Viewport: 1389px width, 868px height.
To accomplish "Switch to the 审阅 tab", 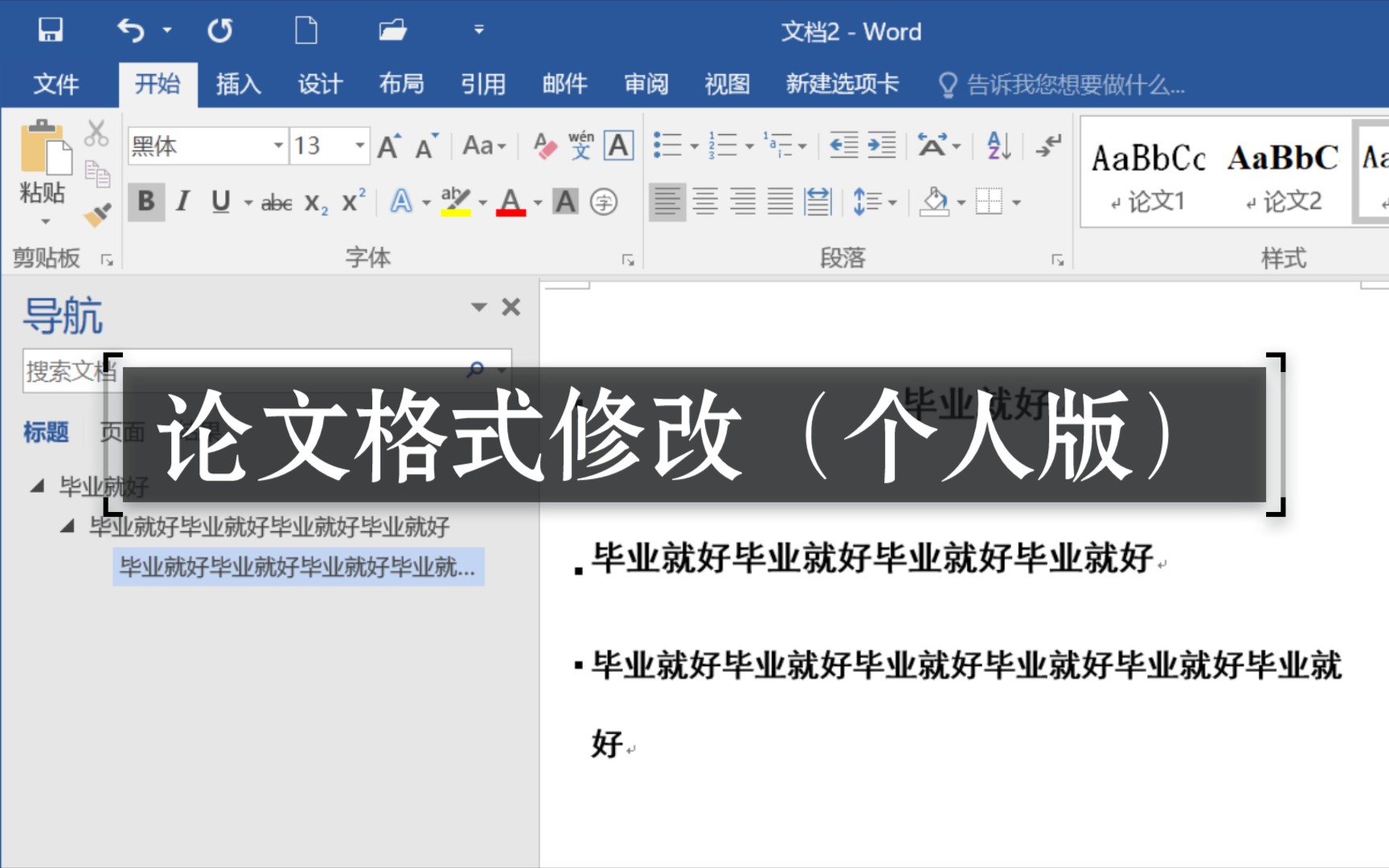I will click(x=646, y=84).
